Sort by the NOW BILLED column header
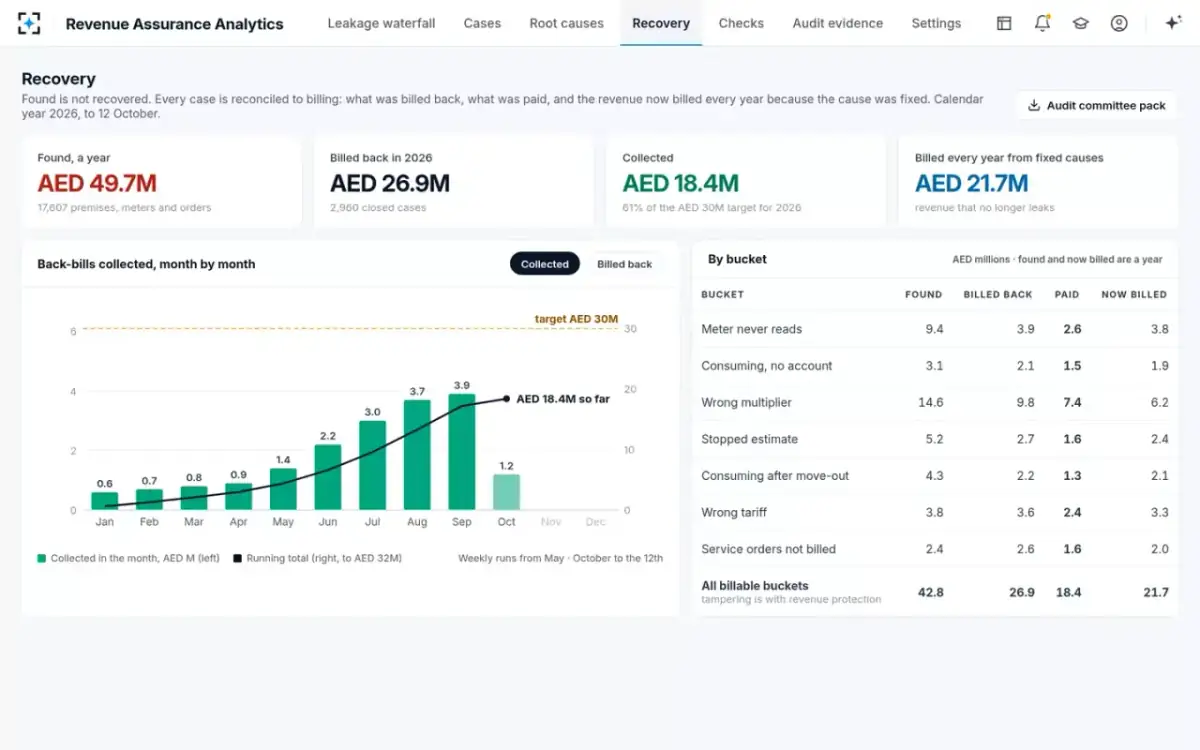This screenshot has height=750, width=1200. click(1134, 294)
